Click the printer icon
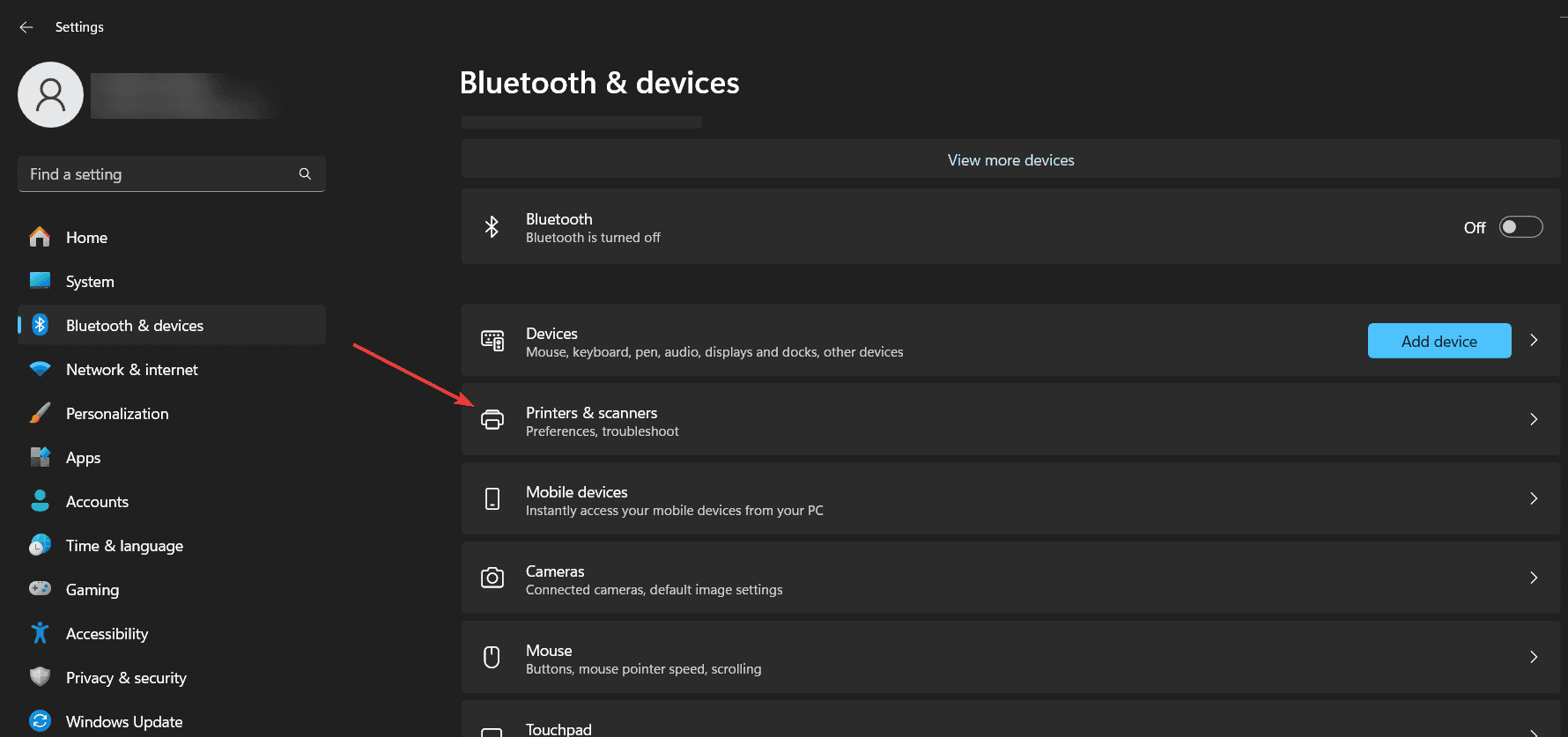The height and width of the screenshot is (737, 1568). pyautogui.click(x=492, y=420)
